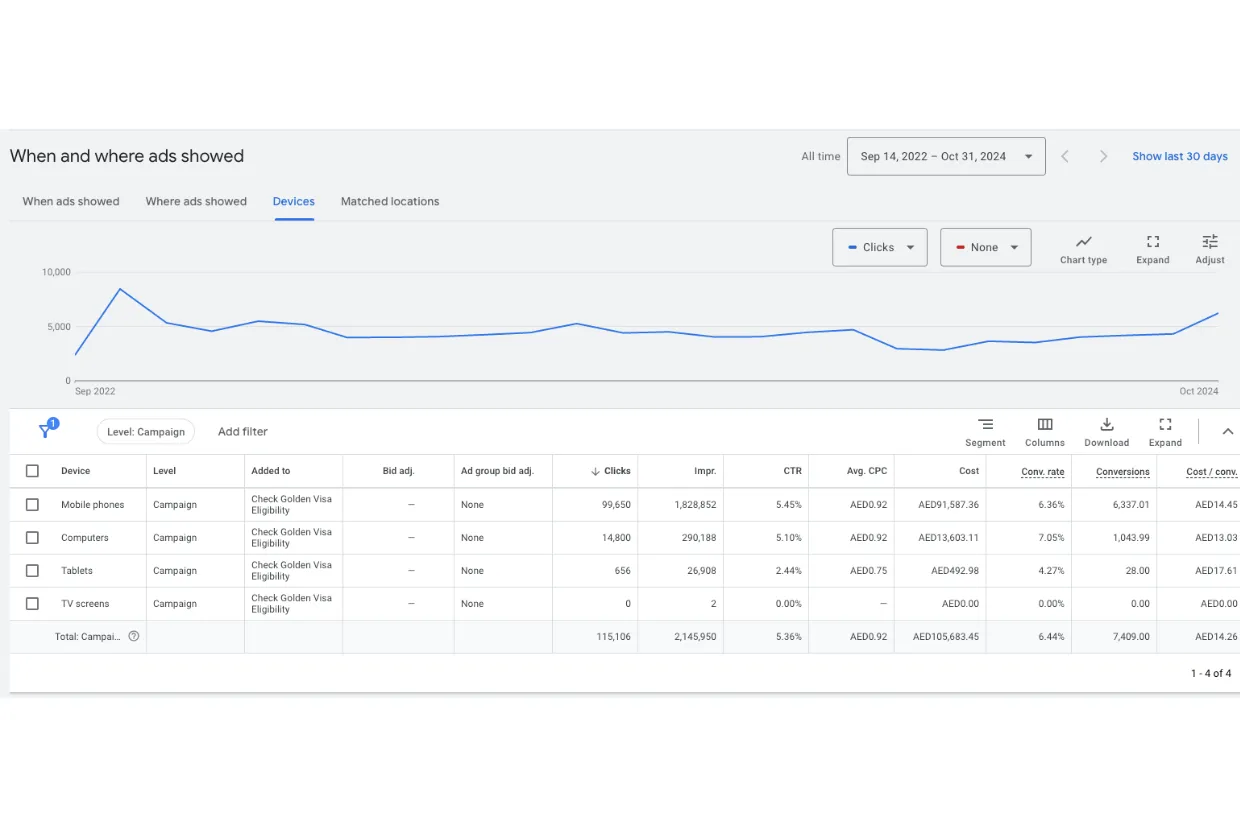Viewport: 1240px width, 827px height.
Task: Tick the select-all checkbox in header
Action: [x=32, y=471]
